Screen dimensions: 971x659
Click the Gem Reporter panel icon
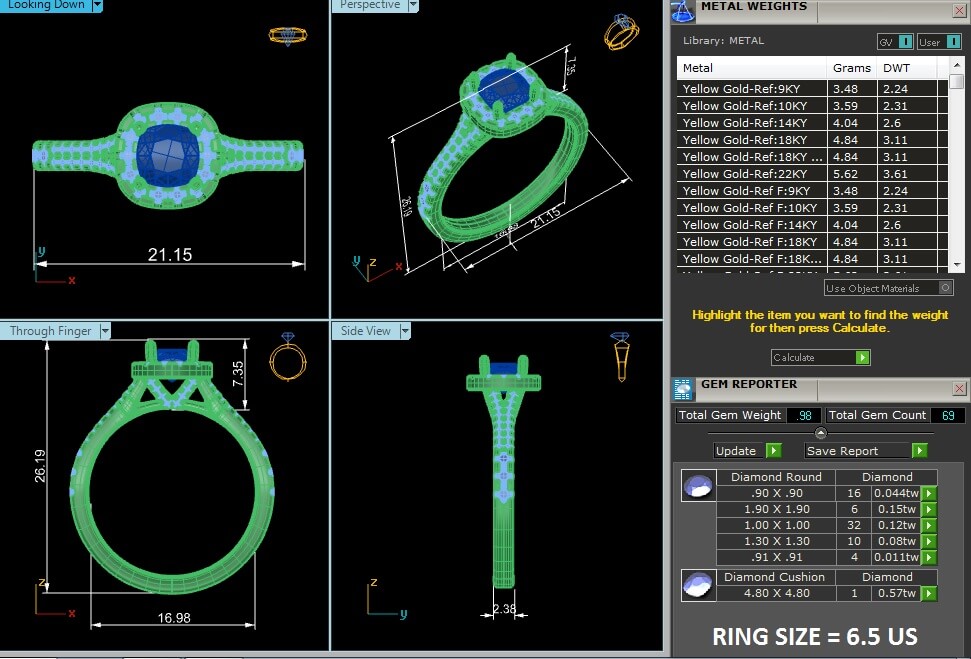pyautogui.click(x=683, y=389)
